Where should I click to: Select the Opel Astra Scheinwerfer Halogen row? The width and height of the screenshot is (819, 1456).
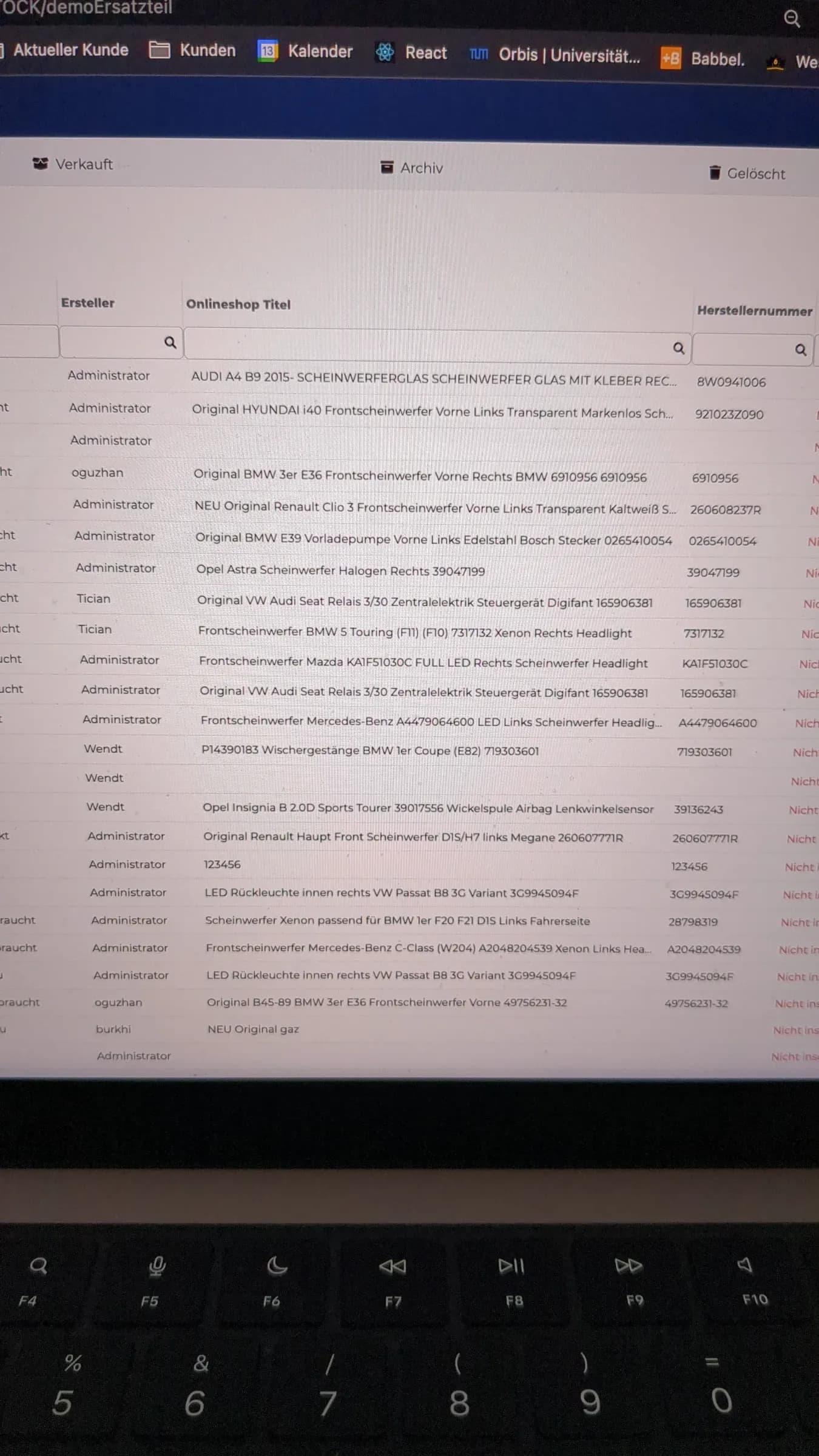click(x=409, y=570)
